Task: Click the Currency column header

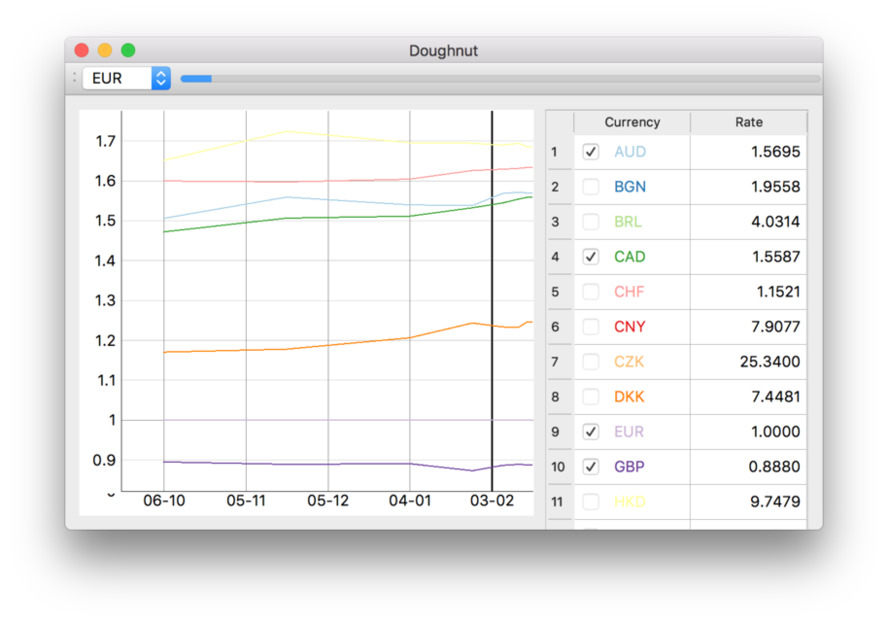Action: tap(632, 122)
